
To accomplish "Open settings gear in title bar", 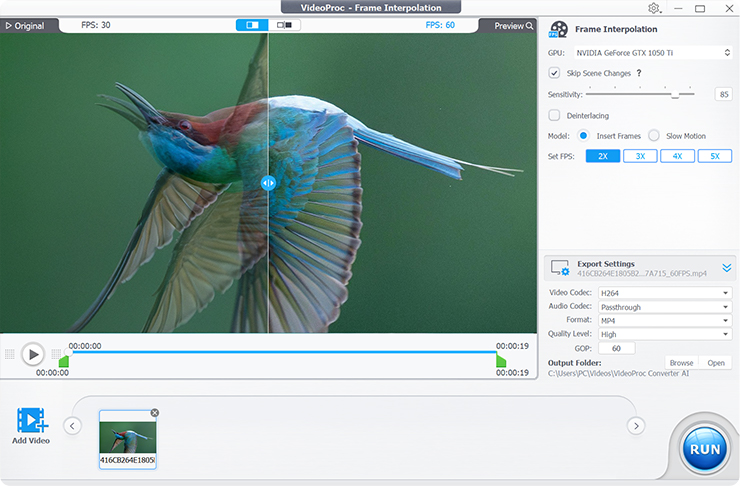I will 654,8.
